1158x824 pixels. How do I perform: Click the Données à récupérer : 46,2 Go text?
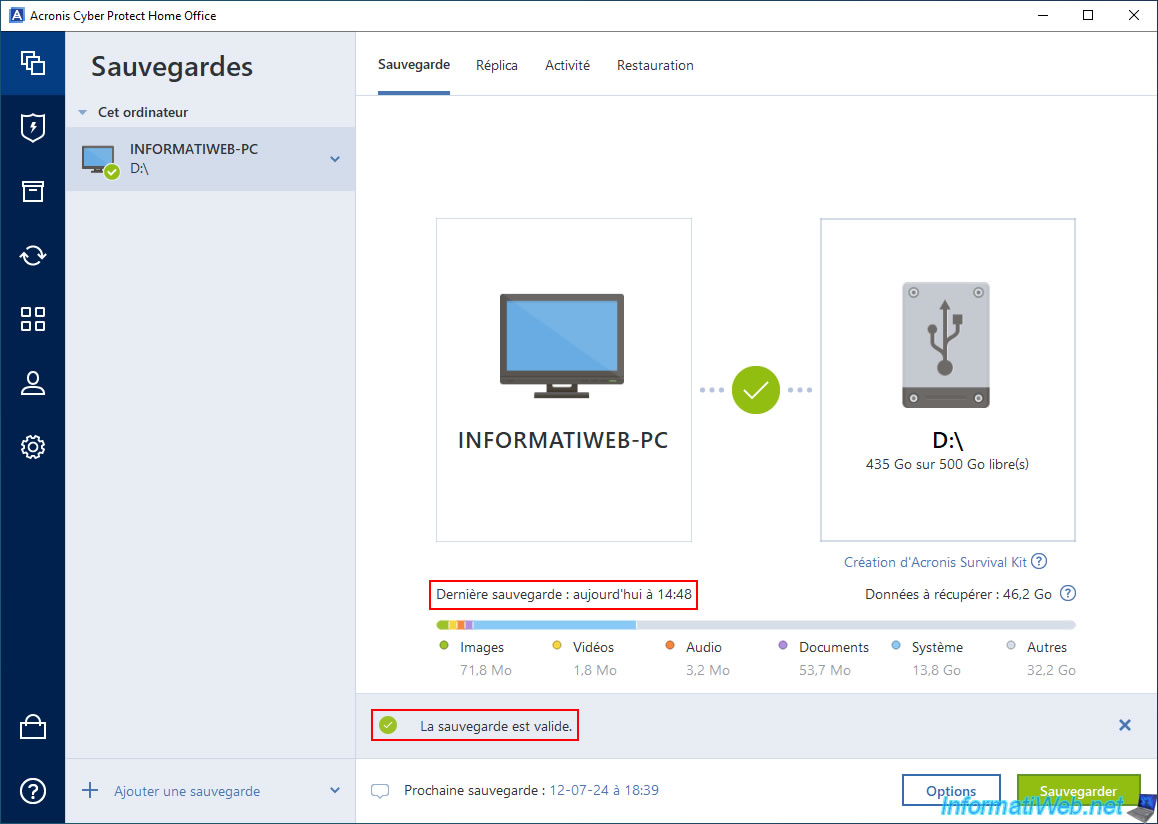(x=958, y=594)
